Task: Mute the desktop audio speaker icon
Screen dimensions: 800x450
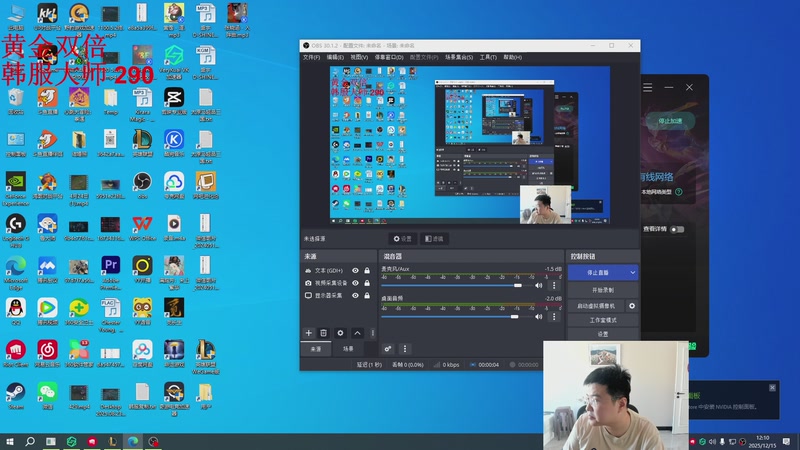Action: (x=539, y=317)
